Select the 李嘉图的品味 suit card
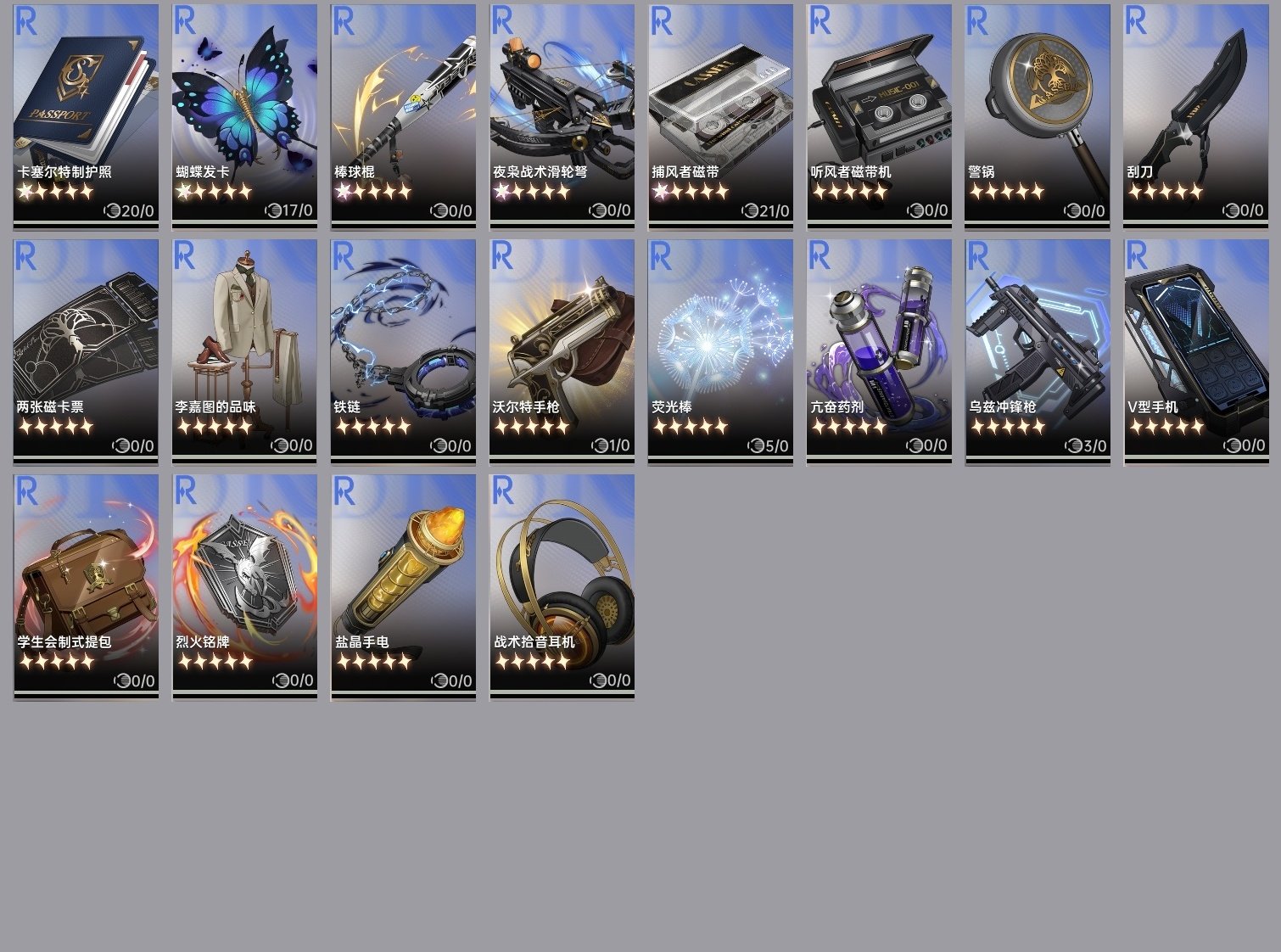1281x952 pixels. click(244, 351)
